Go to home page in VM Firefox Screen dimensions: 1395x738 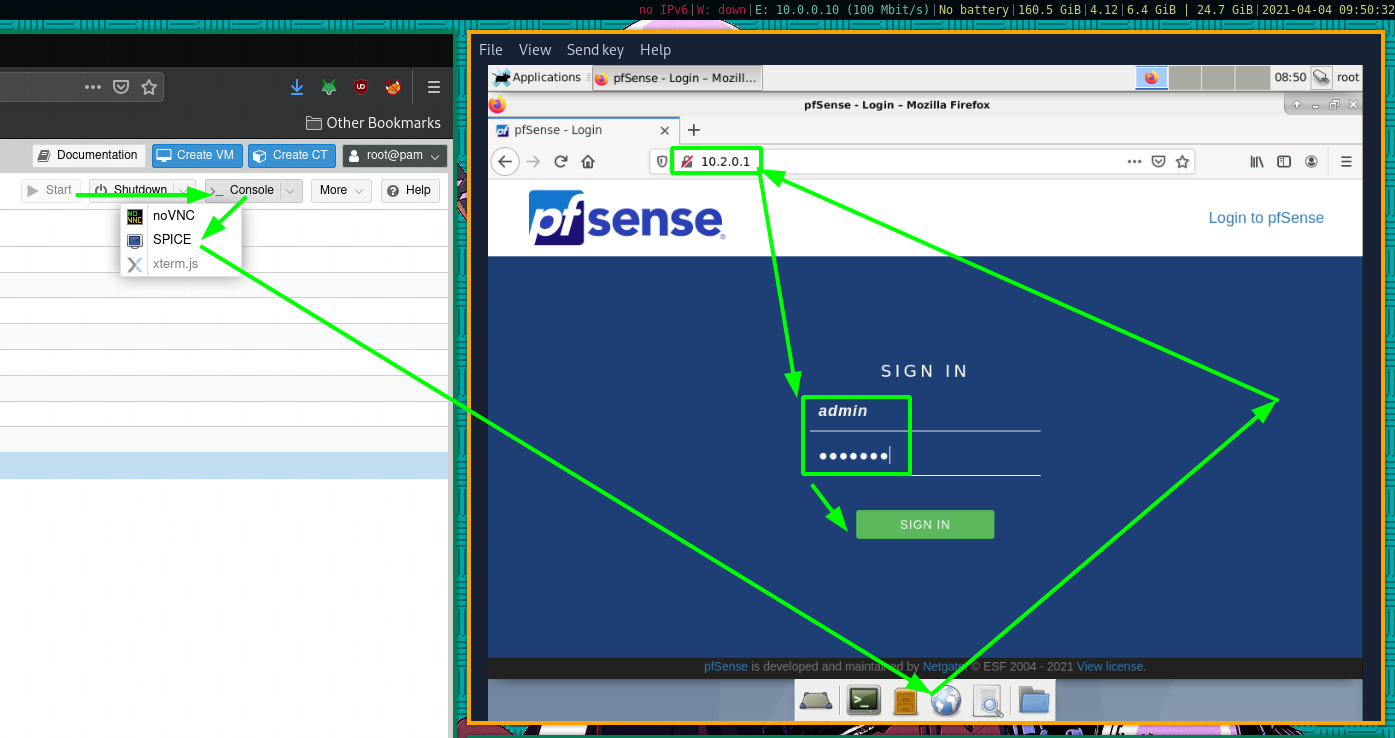pyautogui.click(x=588, y=161)
